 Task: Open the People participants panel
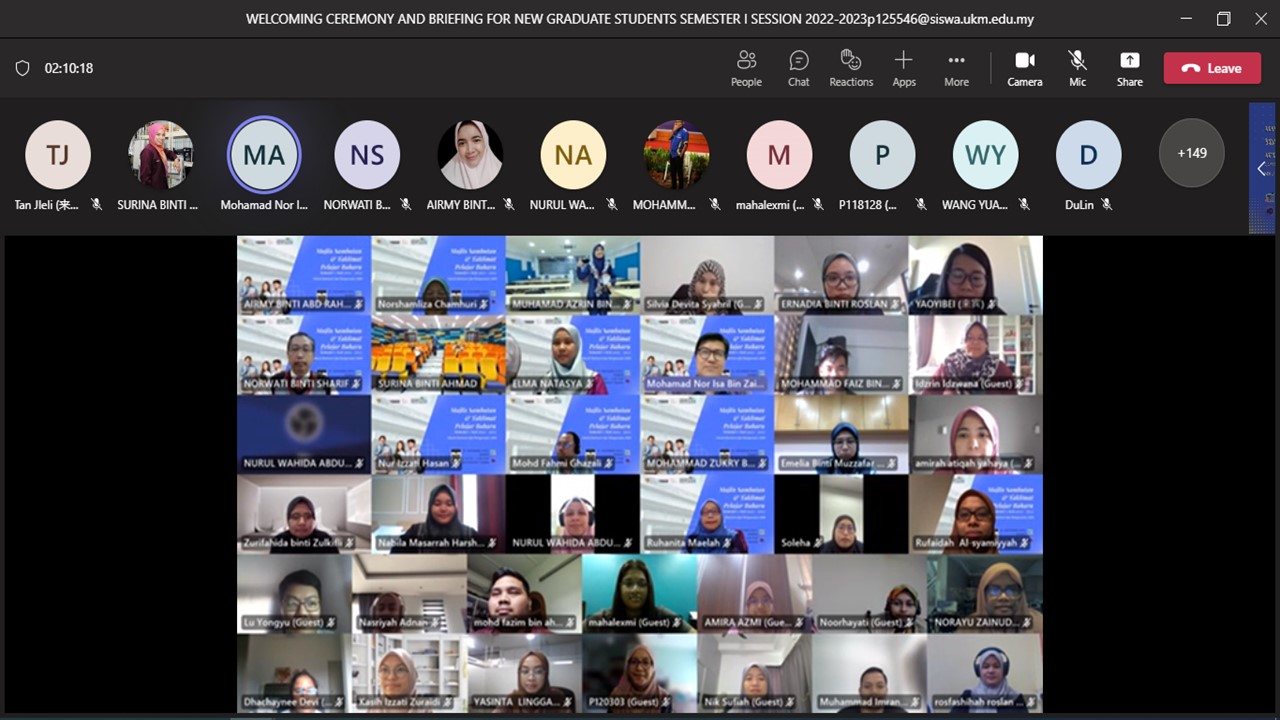(746, 68)
